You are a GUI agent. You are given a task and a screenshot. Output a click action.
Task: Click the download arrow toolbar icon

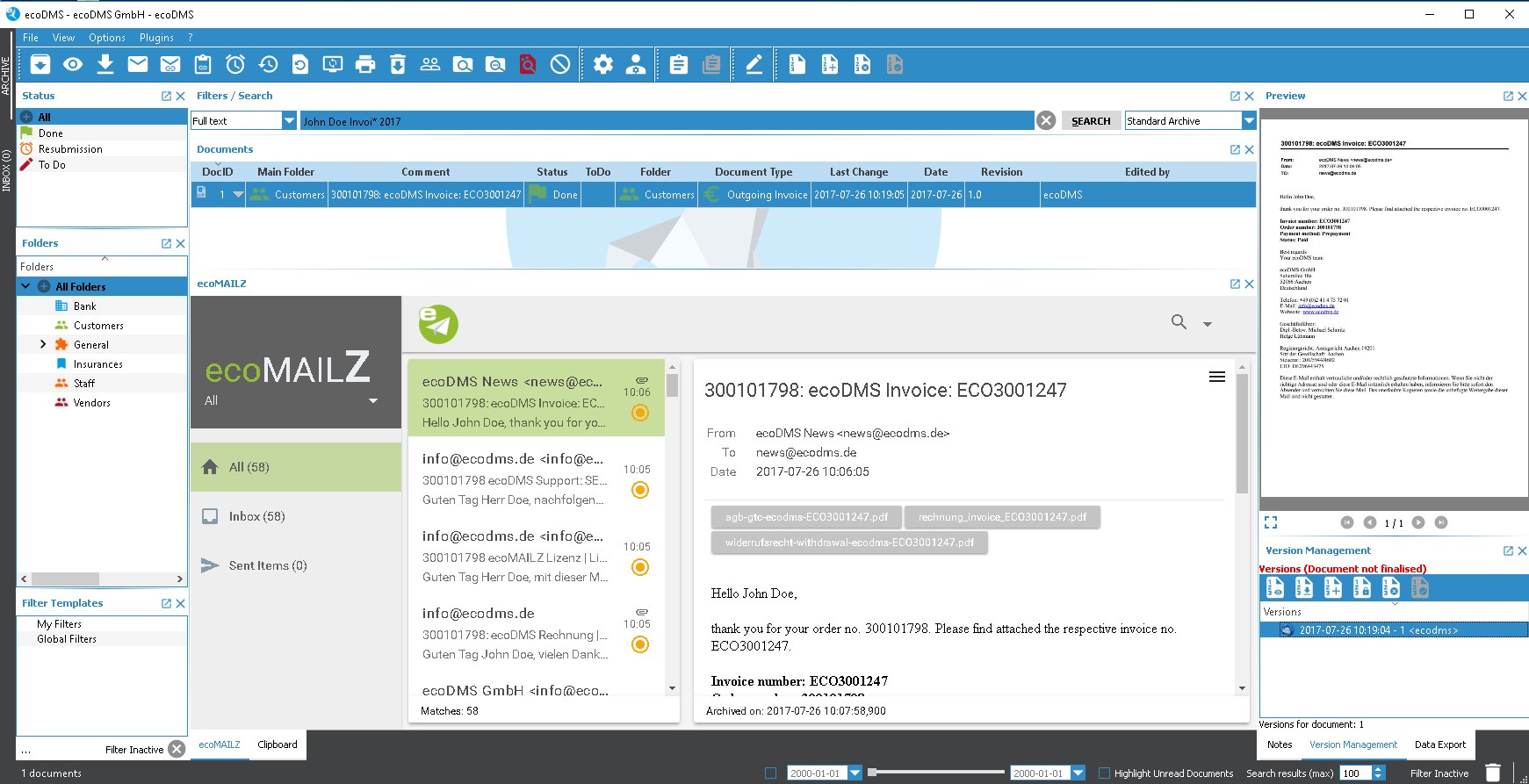point(105,64)
